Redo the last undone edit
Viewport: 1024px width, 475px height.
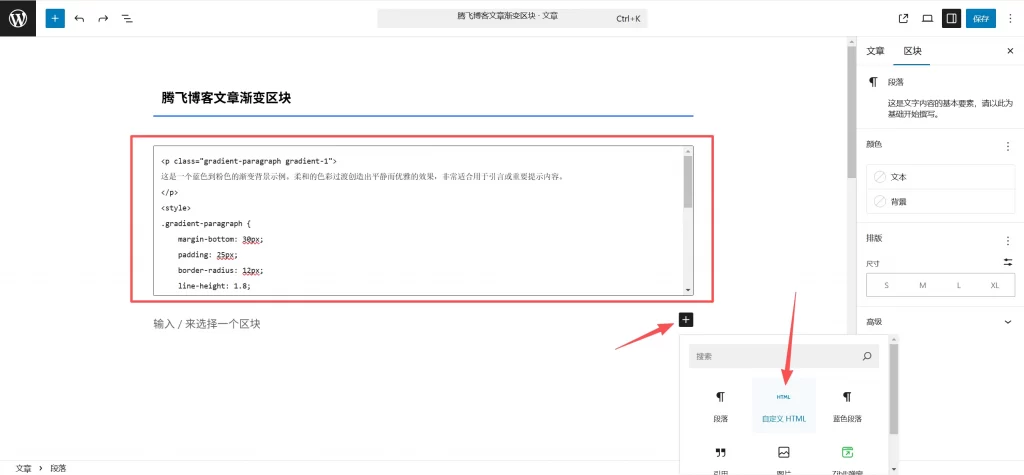click(103, 18)
